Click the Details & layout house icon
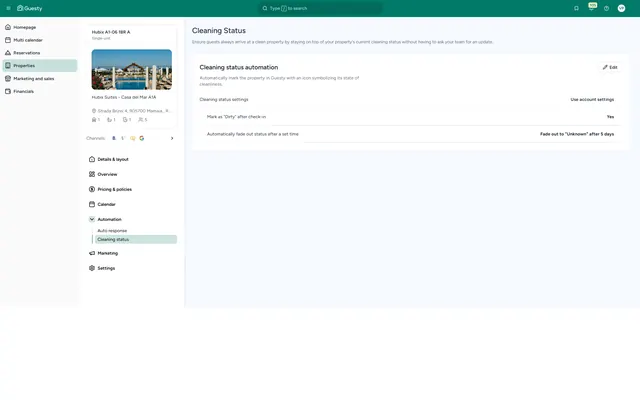The height and width of the screenshot is (400, 640). [x=92, y=159]
